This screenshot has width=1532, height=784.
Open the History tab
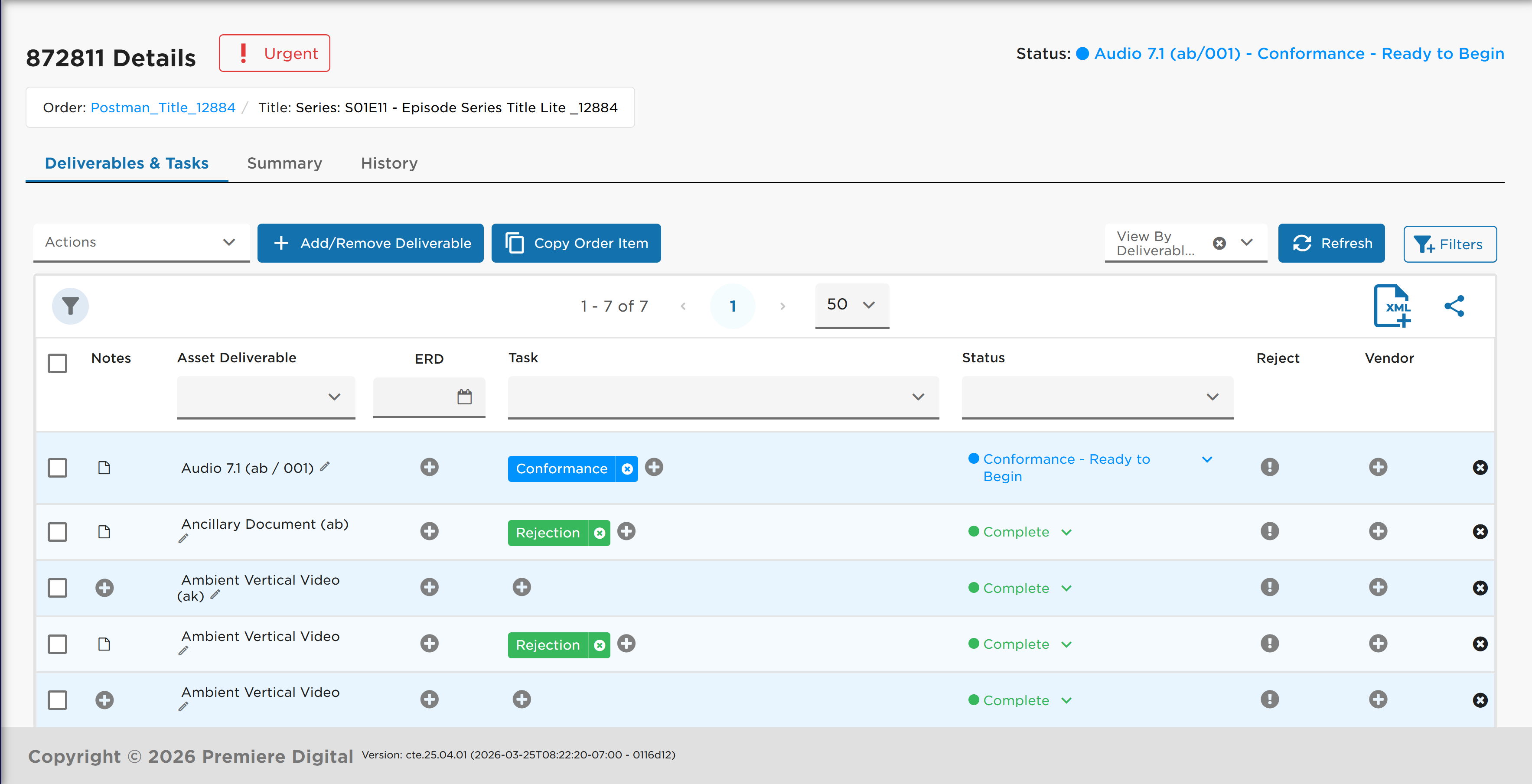tap(389, 163)
